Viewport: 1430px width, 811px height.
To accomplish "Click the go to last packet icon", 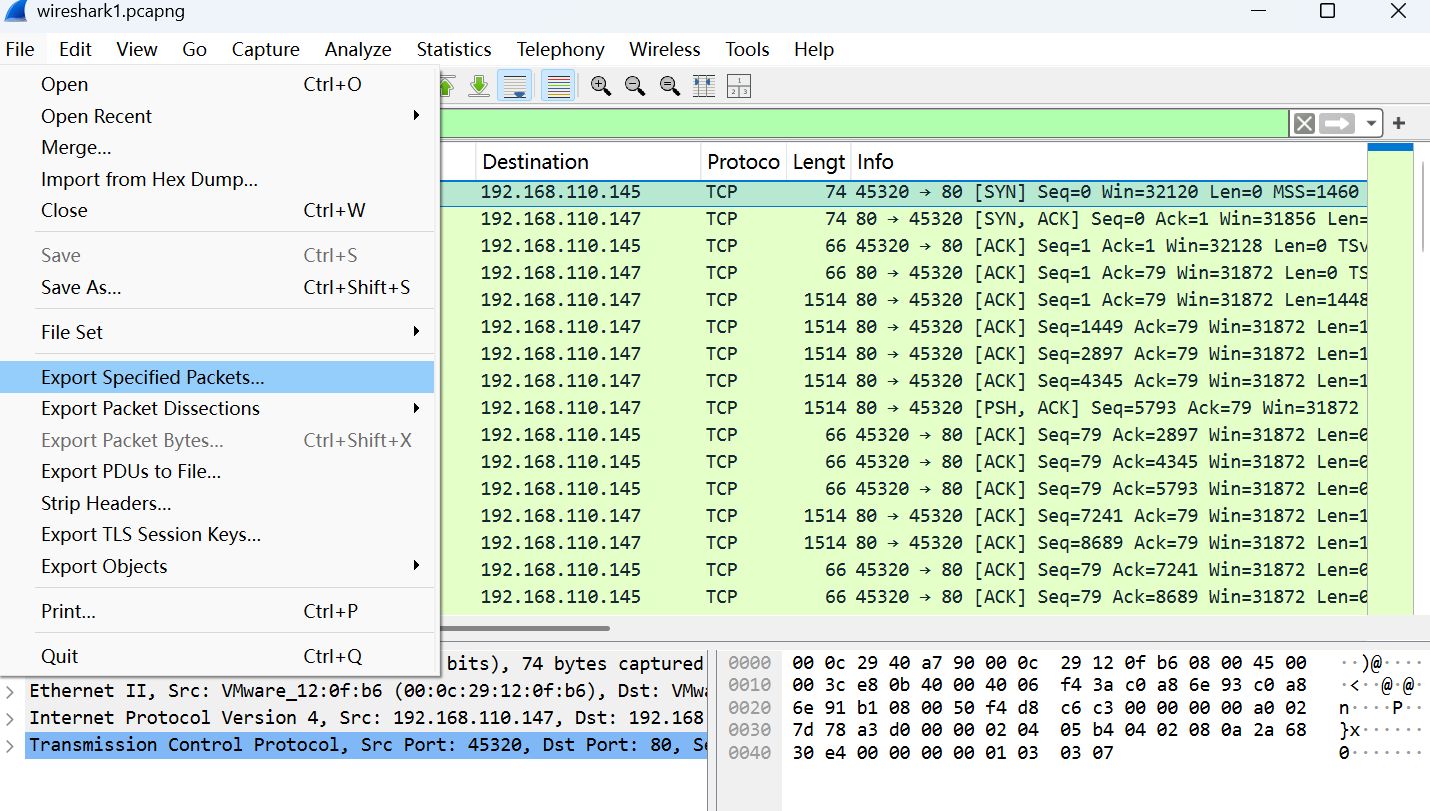I will click(x=479, y=86).
